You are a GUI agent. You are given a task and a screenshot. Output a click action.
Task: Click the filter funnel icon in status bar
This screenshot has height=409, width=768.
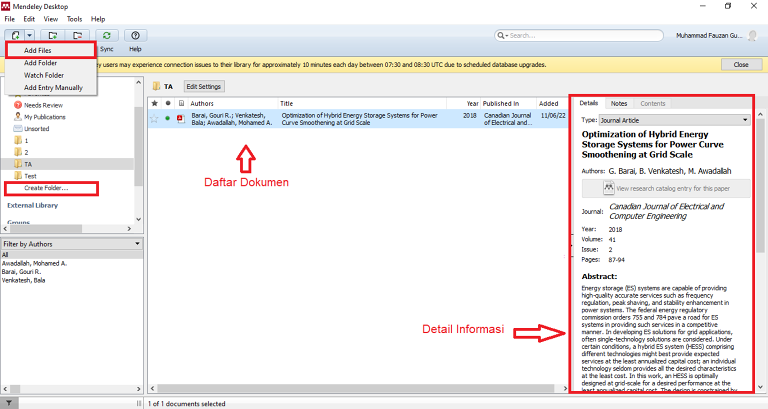click(x=9, y=403)
